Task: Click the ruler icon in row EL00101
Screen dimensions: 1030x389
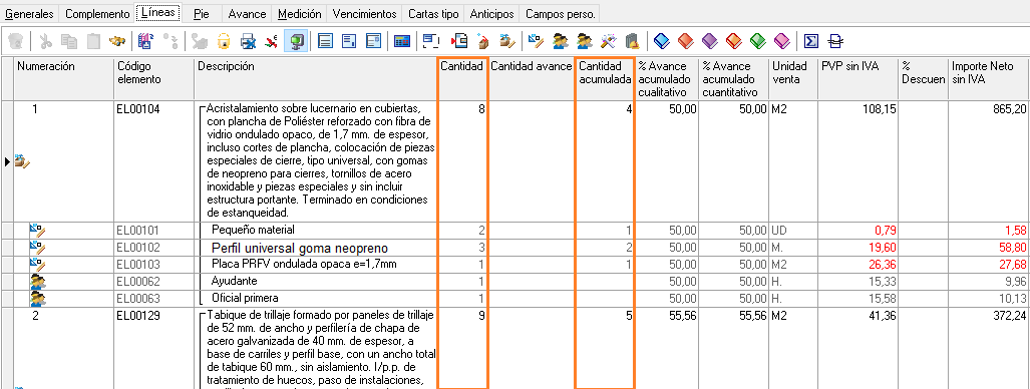Action: [36, 230]
